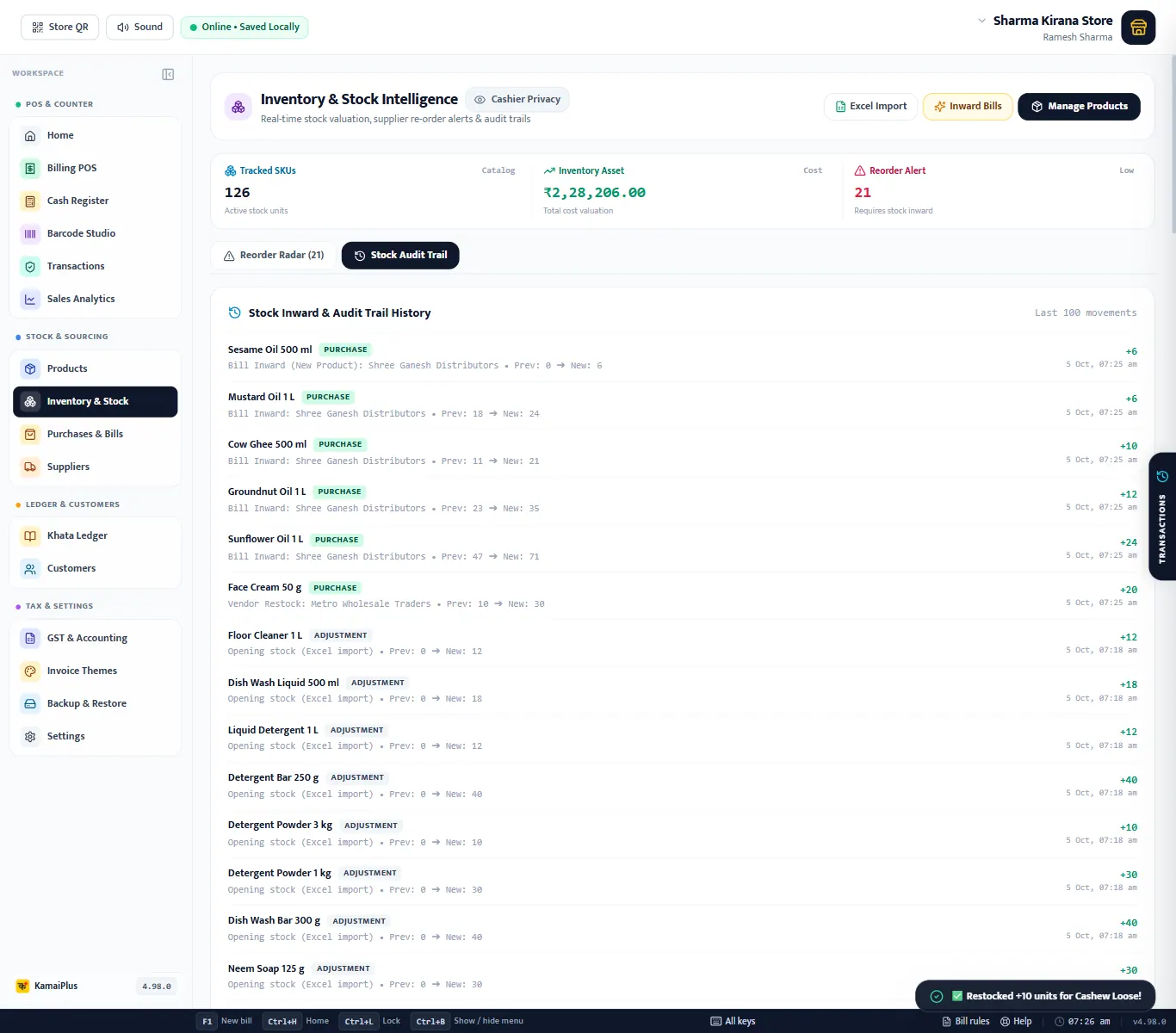Open Backup & Restore drive icon
This screenshot has height=1033, width=1176.
point(30,703)
